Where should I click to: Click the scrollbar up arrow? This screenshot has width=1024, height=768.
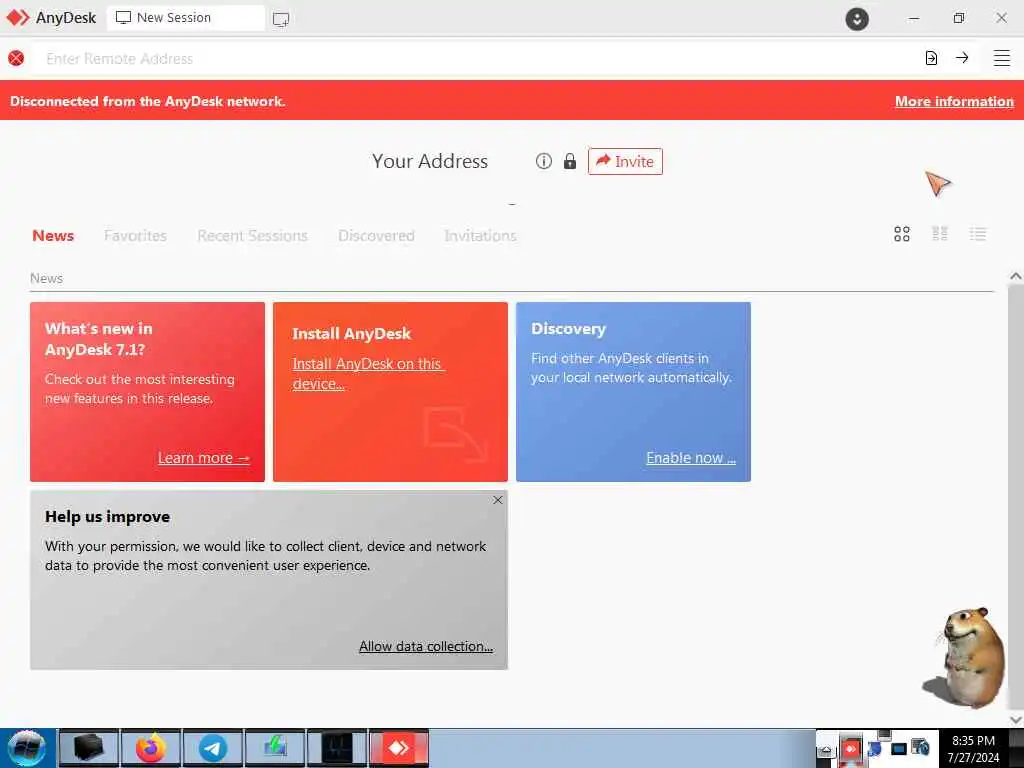[x=1016, y=276]
